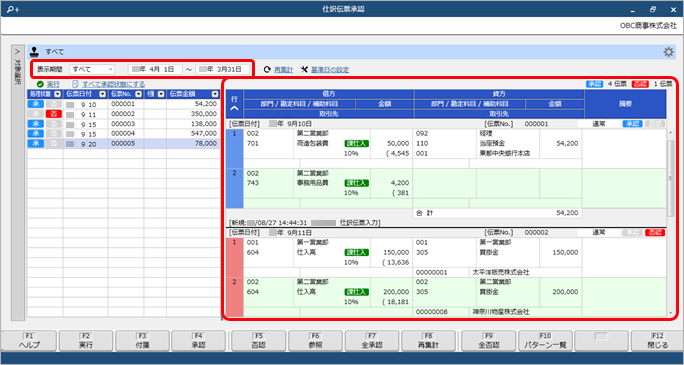
Task: Click 神奈川物産株式会社 supplier text
Action: (x=501, y=312)
